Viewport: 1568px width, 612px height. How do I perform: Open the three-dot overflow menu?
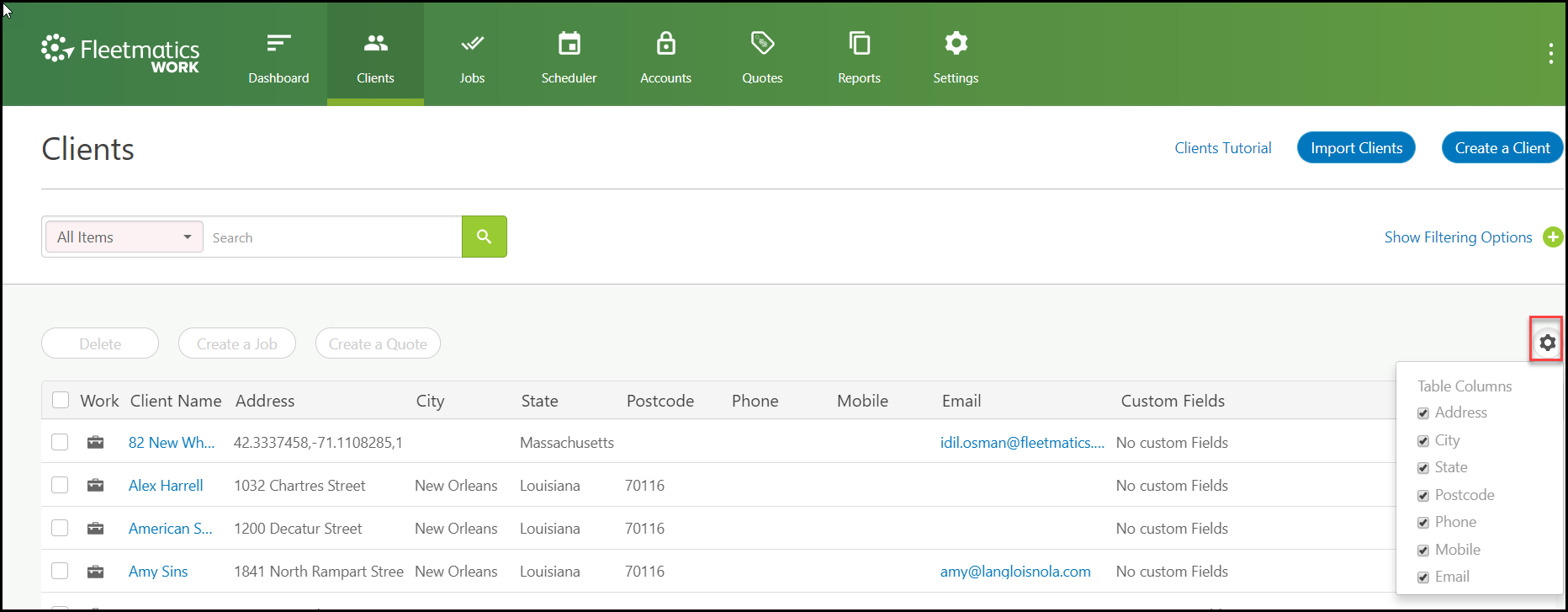[1550, 54]
